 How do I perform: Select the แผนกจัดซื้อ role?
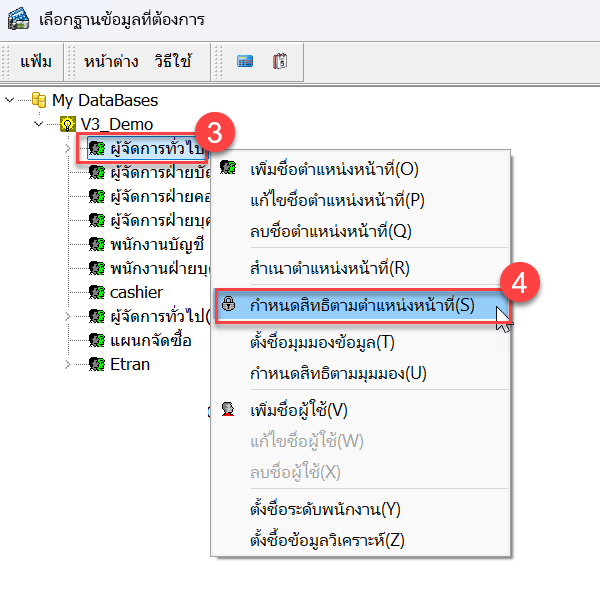pos(151,340)
